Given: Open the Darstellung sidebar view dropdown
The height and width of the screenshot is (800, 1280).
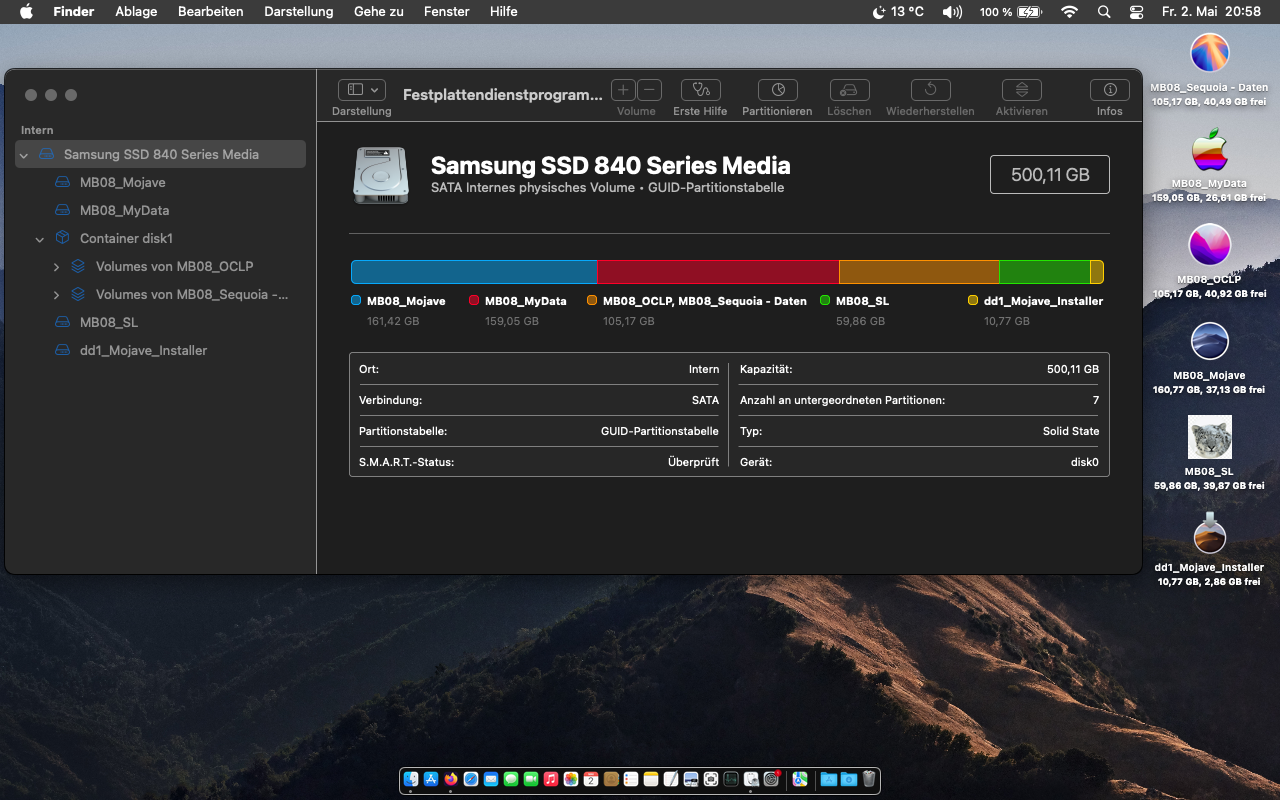Looking at the screenshot, I should [361, 90].
